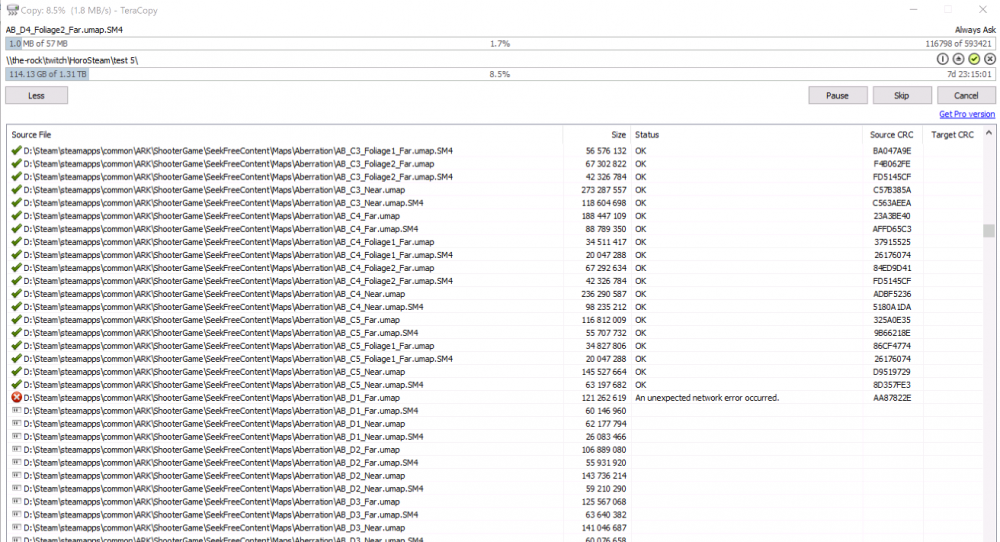
Task: Click the target path \\the-rock\twitch\HoroSteam\test 5\
Action: tap(72, 60)
